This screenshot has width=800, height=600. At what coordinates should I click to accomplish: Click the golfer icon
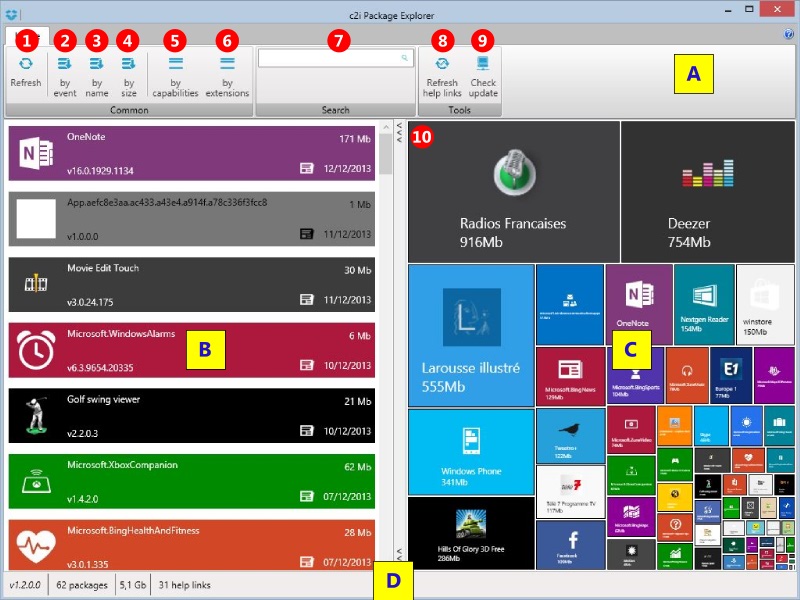pyautogui.click(x=36, y=415)
